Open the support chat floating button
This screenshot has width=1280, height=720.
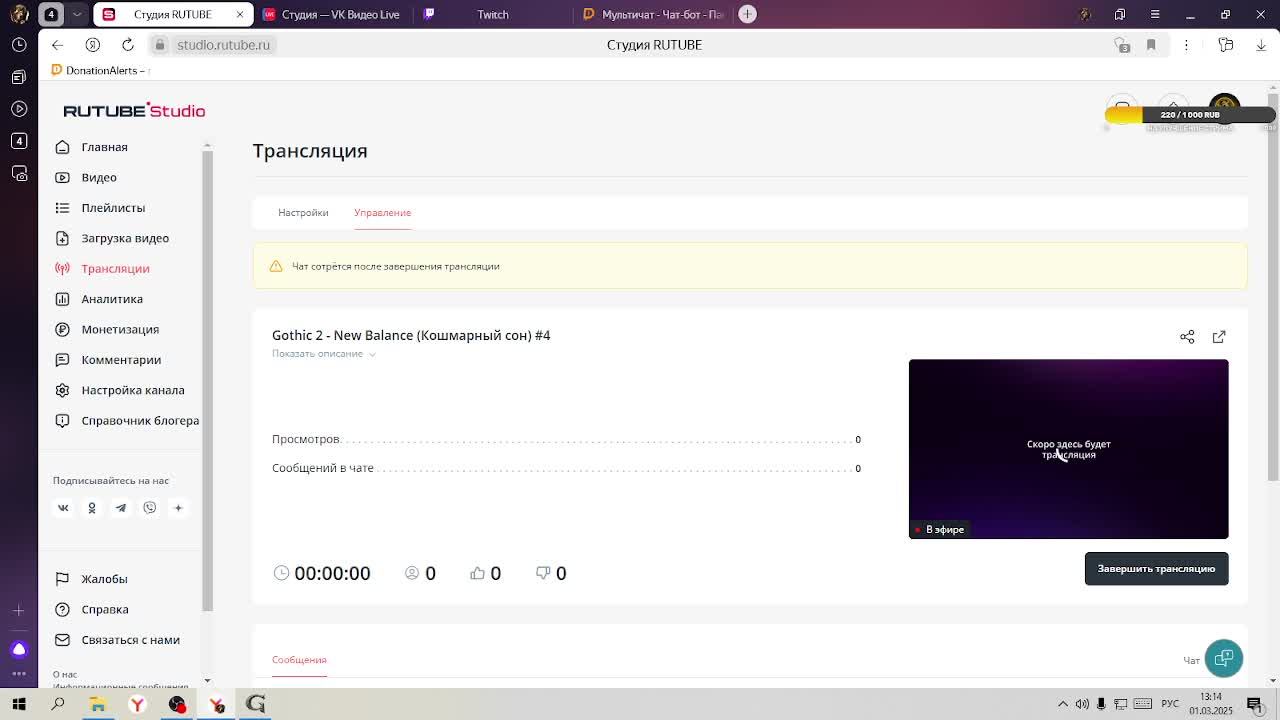1224,658
